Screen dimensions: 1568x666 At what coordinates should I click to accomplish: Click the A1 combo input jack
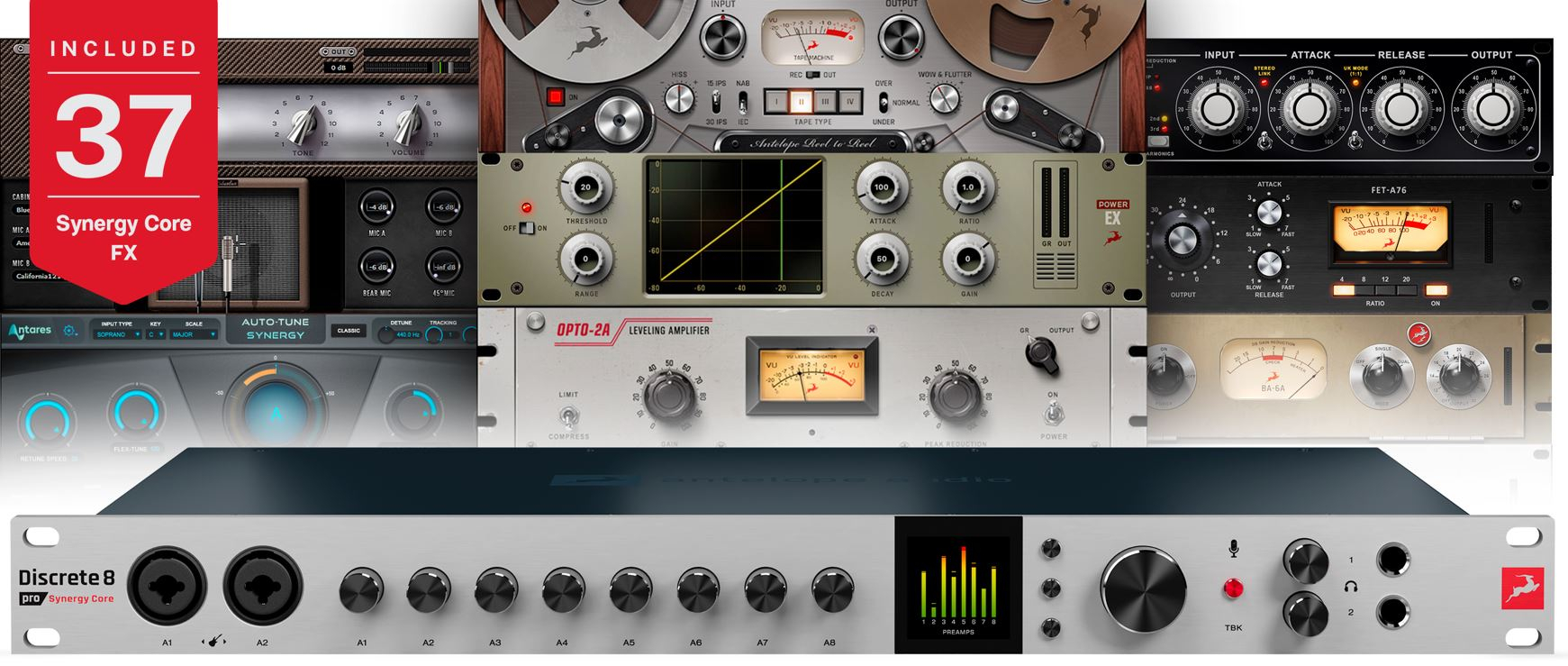168,587
